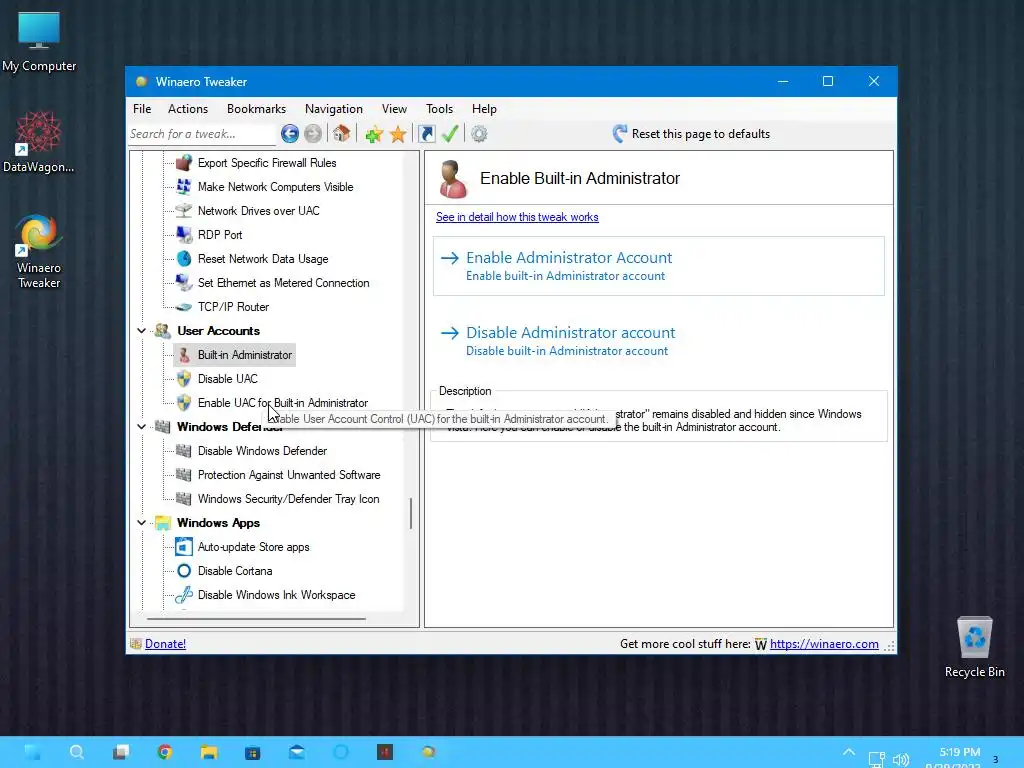1024x768 pixels.
Task: Click the Disable UAC shield icon
Action: (x=184, y=379)
